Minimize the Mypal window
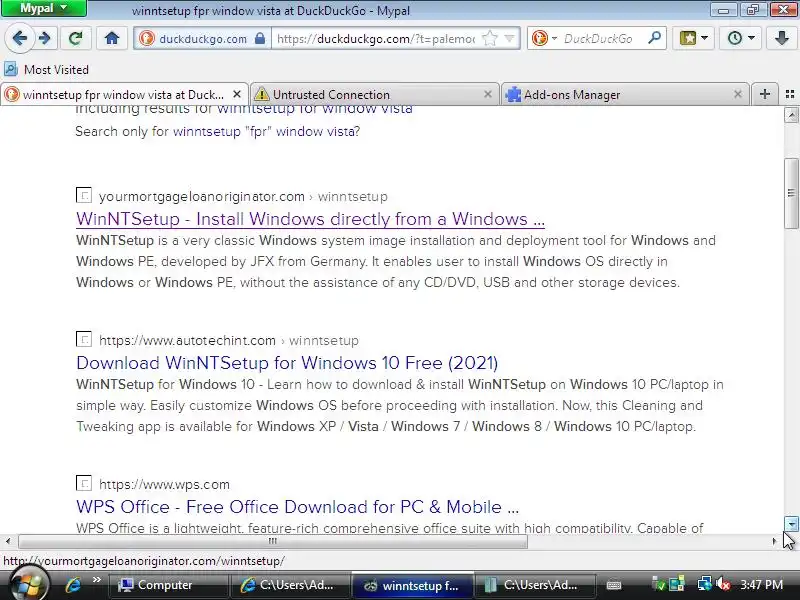Viewport: 800px width, 600px height. pyautogui.click(x=723, y=9)
